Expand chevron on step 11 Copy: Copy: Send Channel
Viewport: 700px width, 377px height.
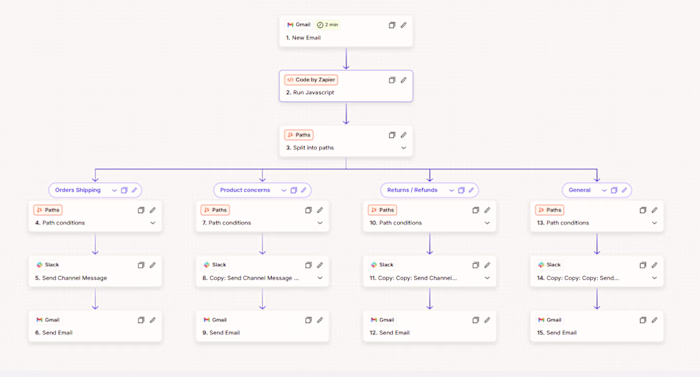[x=488, y=278]
